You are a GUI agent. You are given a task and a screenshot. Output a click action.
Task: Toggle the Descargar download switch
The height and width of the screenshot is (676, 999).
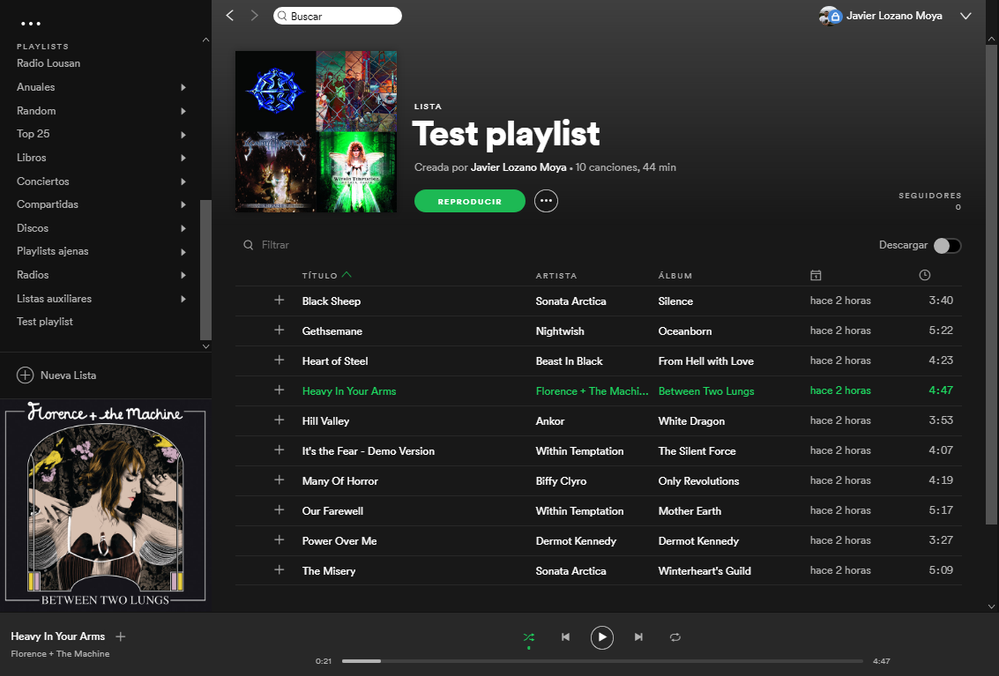pos(947,245)
